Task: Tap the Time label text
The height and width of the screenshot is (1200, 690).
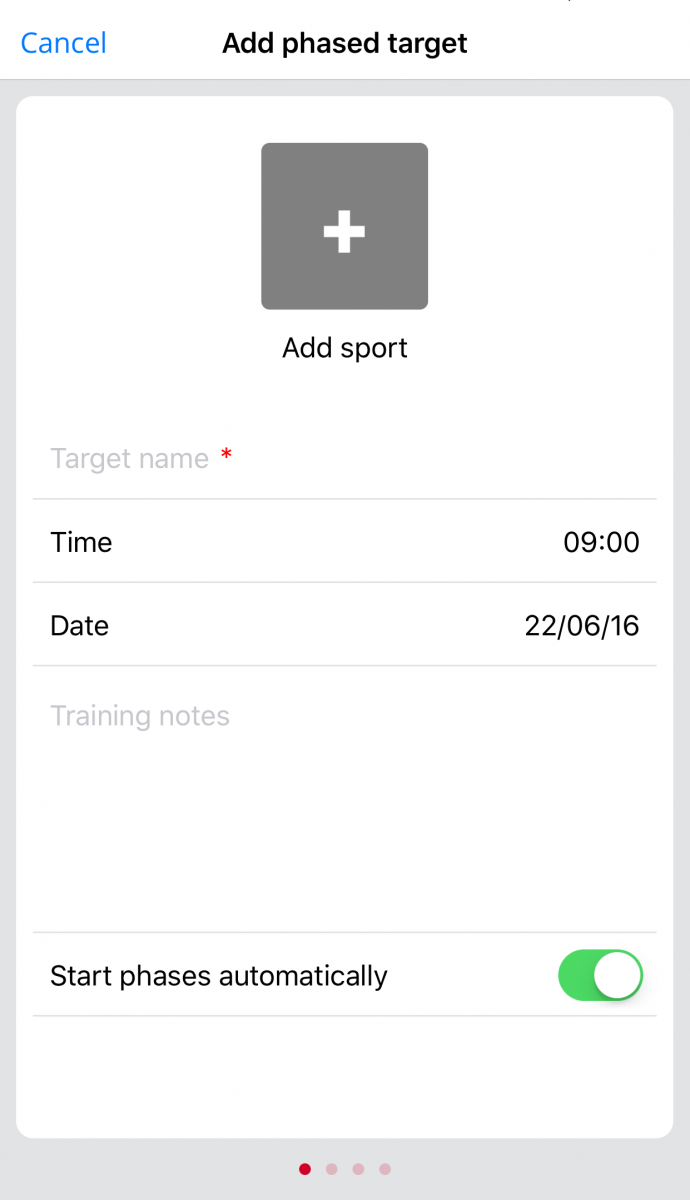Action: [81, 542]
